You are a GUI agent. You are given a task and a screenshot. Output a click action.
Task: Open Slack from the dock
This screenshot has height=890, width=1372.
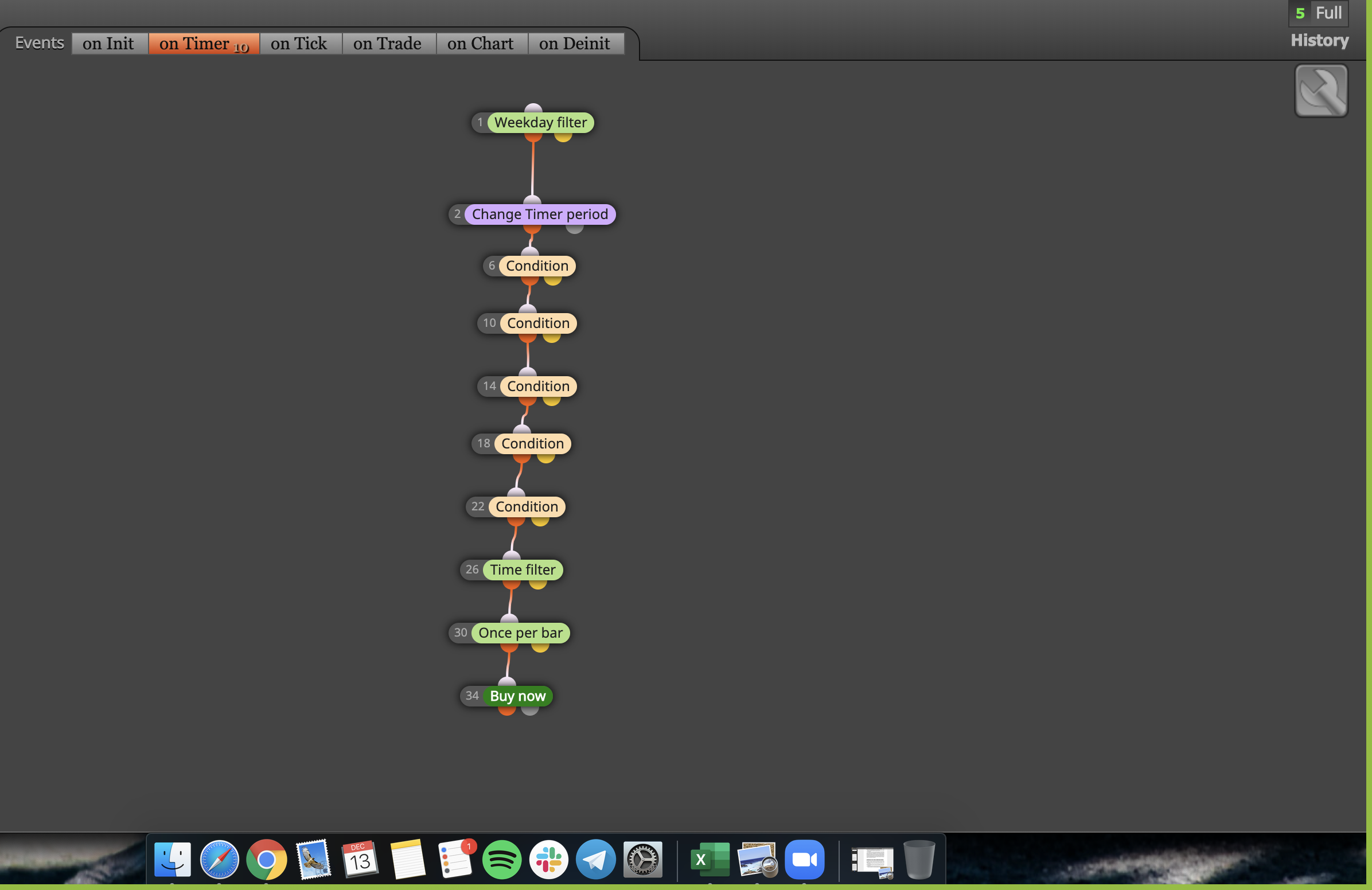click(549, 860)
